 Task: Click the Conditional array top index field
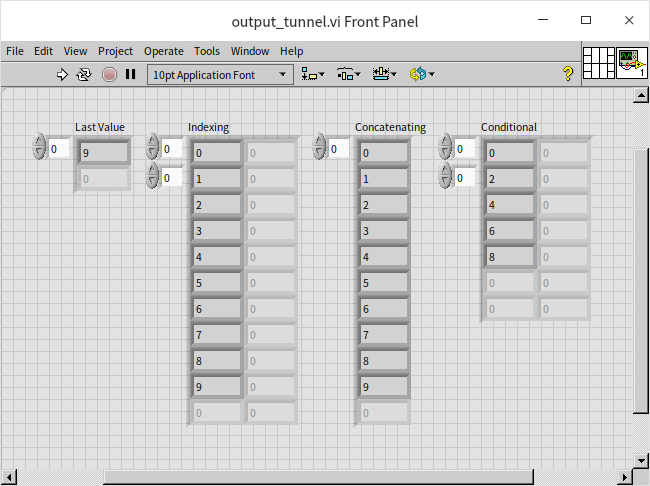466,149
